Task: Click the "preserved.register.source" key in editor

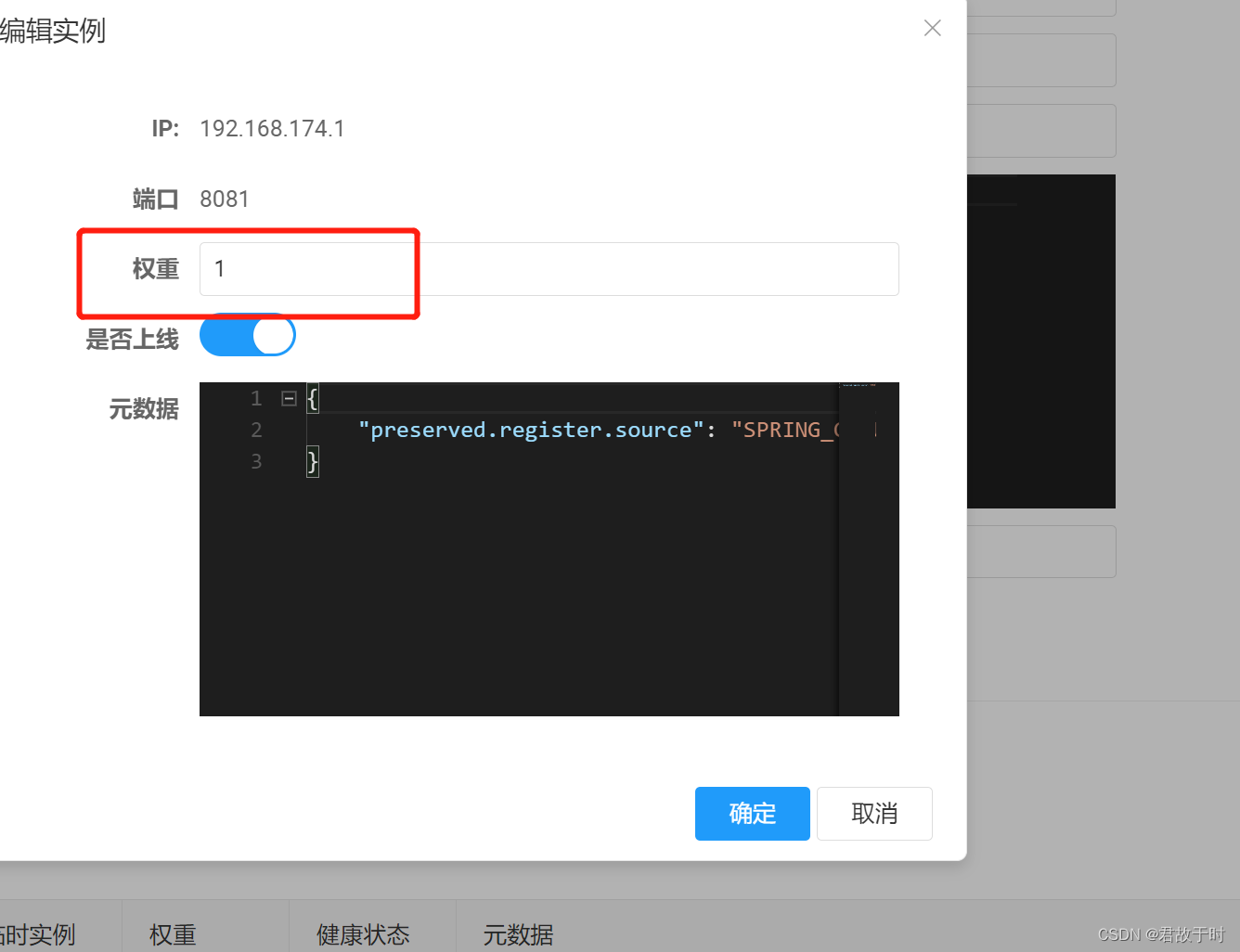Action: click(x=531, y=431)
